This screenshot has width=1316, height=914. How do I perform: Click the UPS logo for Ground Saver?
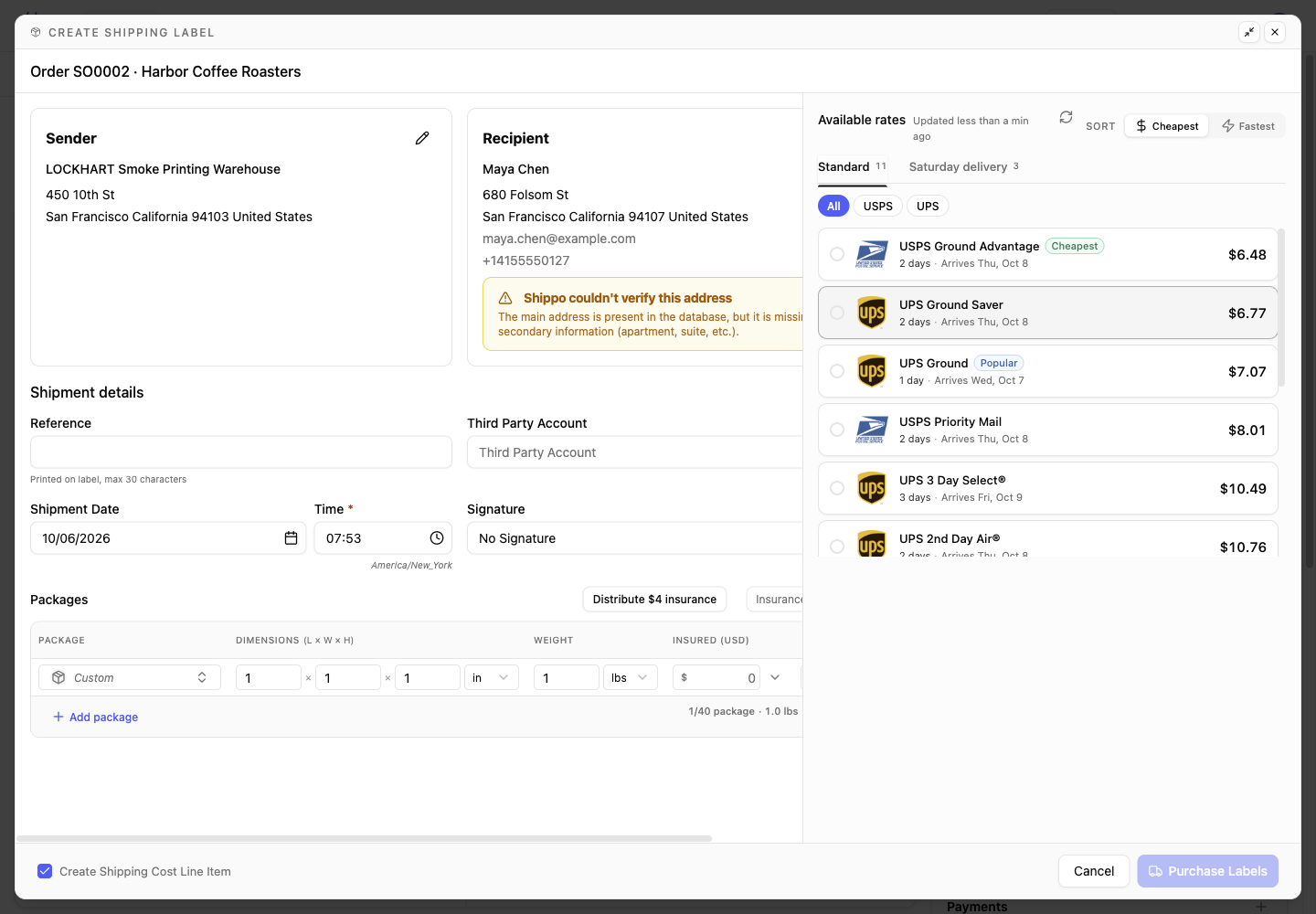point(871,313)
